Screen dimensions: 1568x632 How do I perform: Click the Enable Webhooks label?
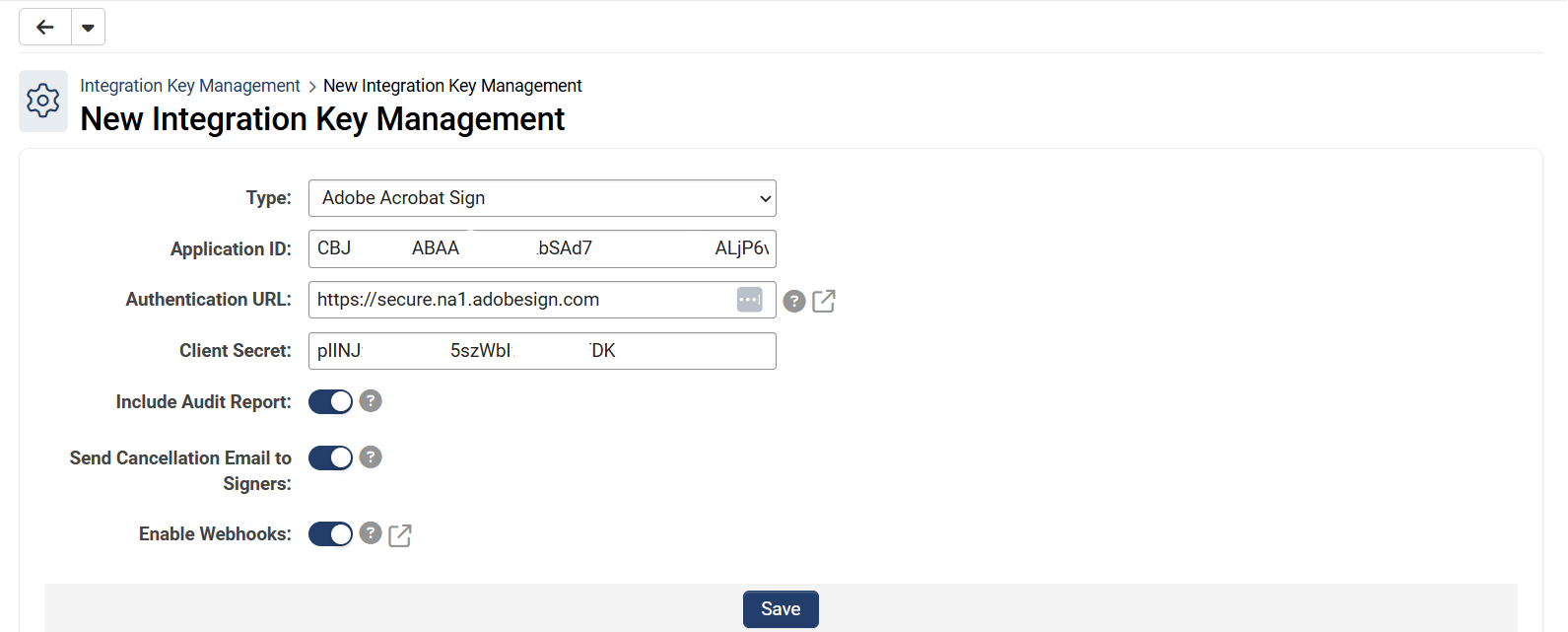(215, 533)
